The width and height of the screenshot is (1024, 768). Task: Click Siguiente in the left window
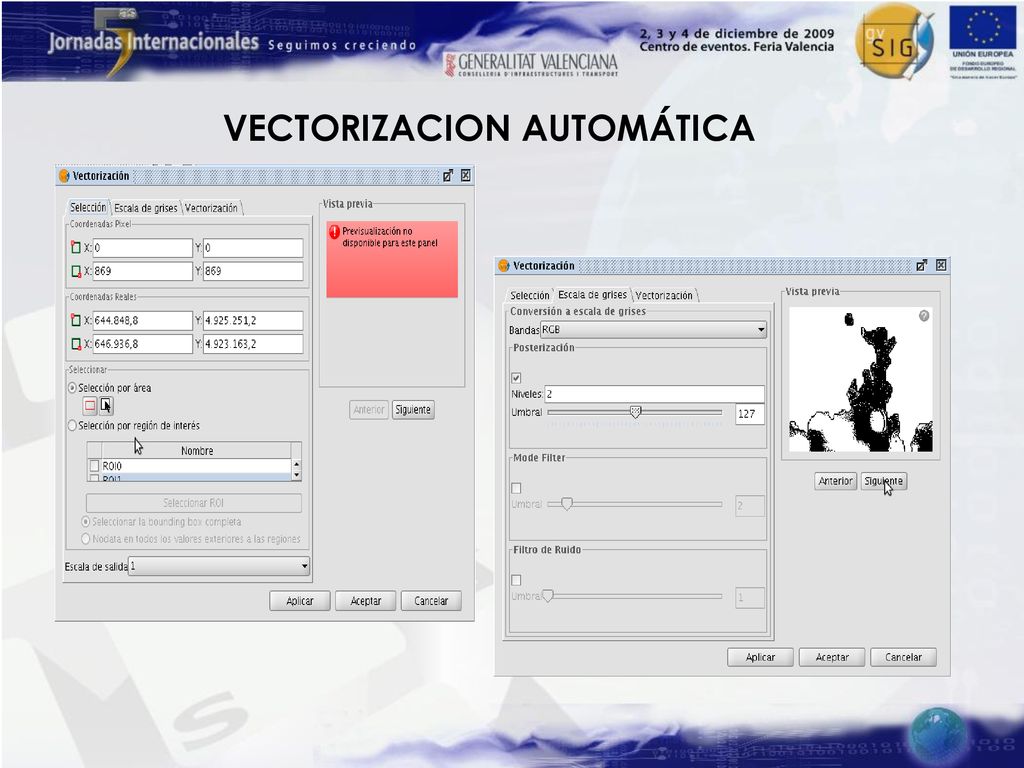(413, 409)
